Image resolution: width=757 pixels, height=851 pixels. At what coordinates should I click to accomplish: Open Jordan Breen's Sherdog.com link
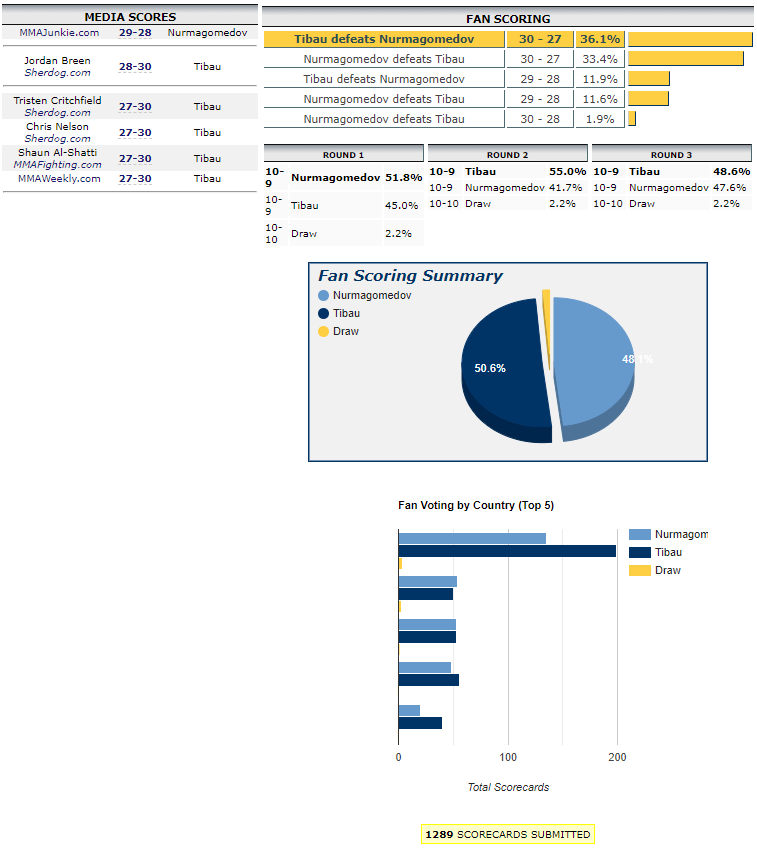tap(58, 73)
